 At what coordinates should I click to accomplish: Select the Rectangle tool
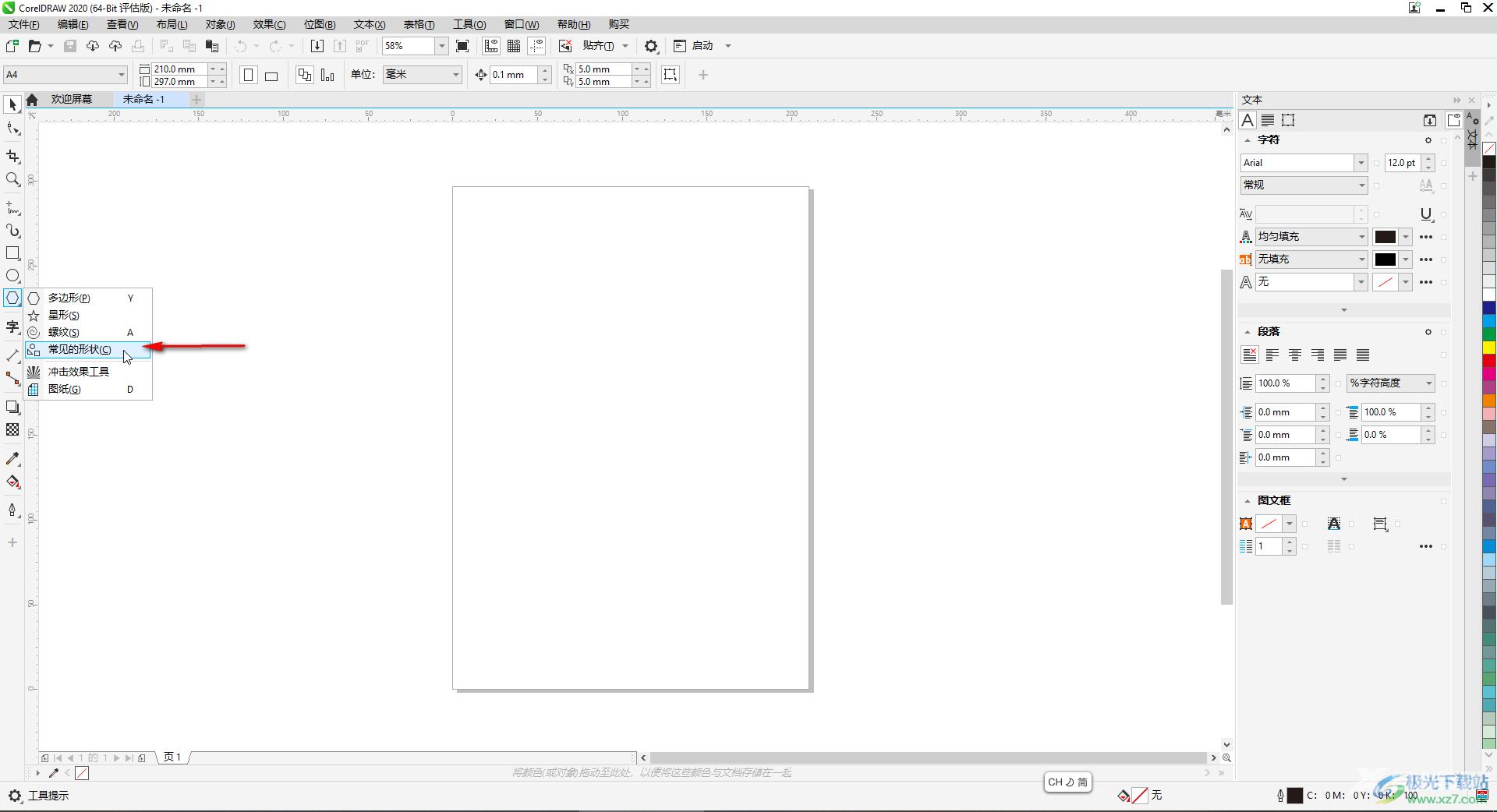click(x=12, y=253)
